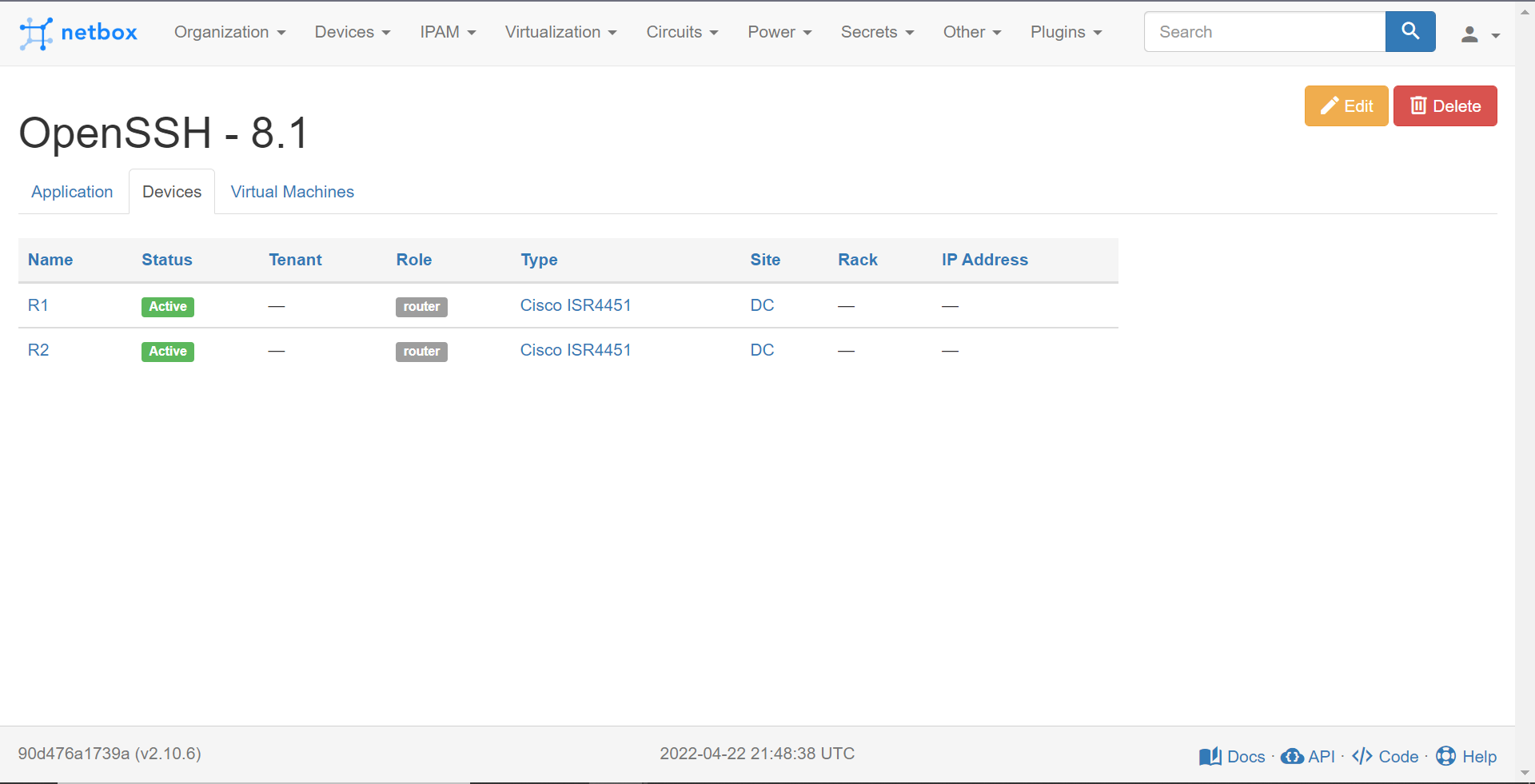This screenshot has width=1535, height=784.
Task: Click the Edit button
Action: [x=1346, y=106]
